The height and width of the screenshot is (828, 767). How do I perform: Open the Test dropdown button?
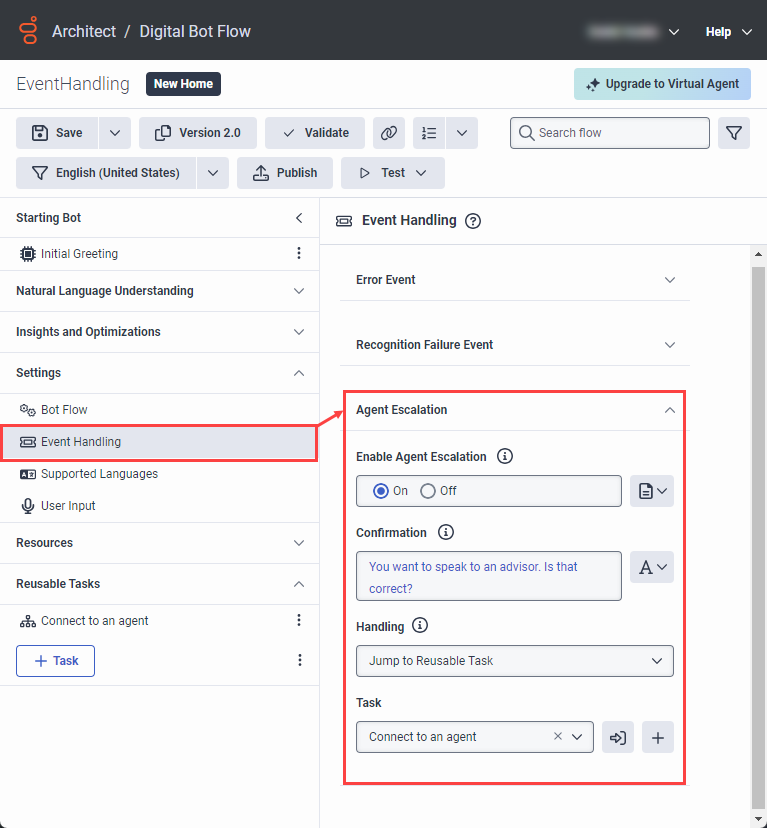pyautogui.click(x=392, y=173)
